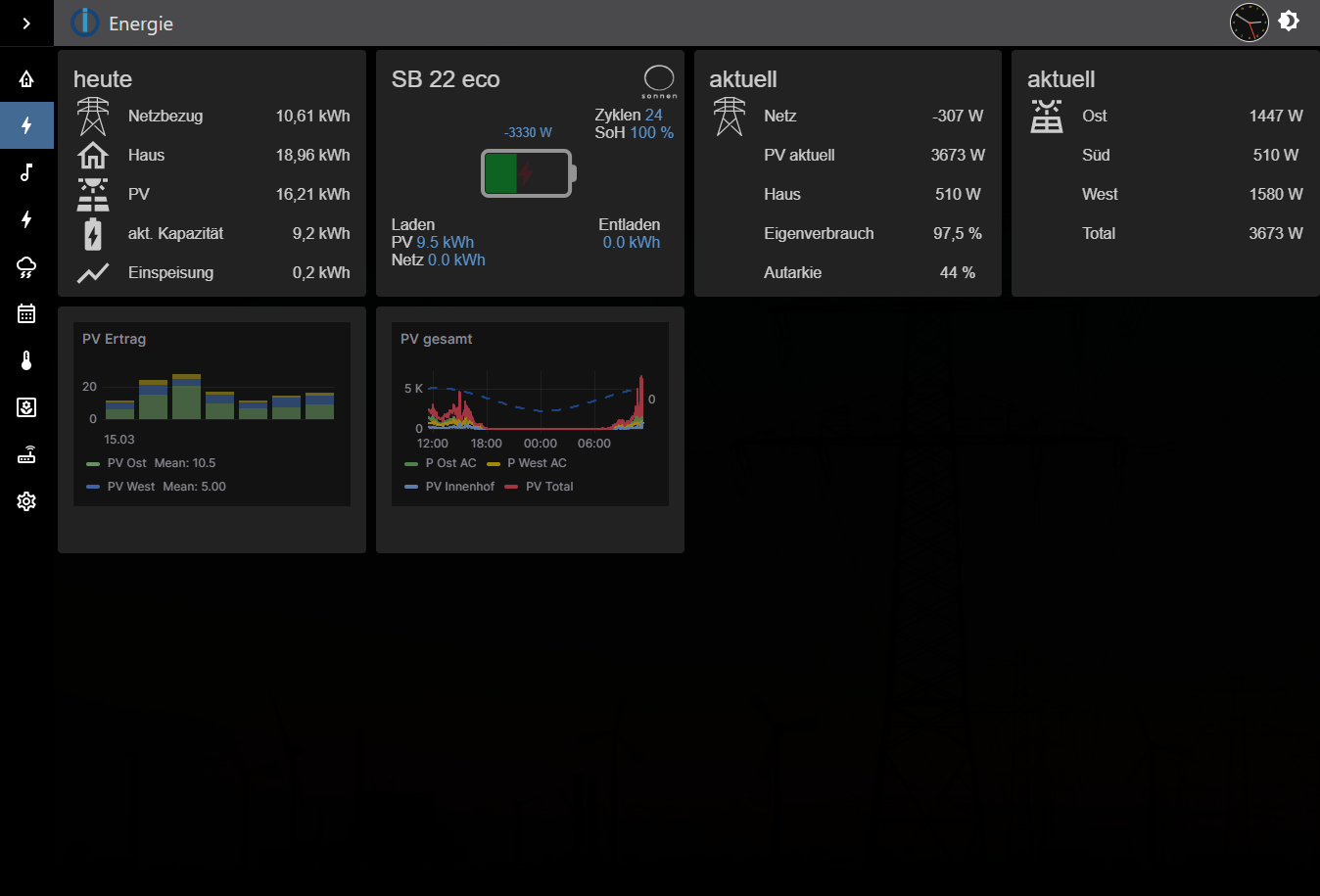
Task: Click the Eigenverbrauch value 97,5 %
Action: point(958,233)
